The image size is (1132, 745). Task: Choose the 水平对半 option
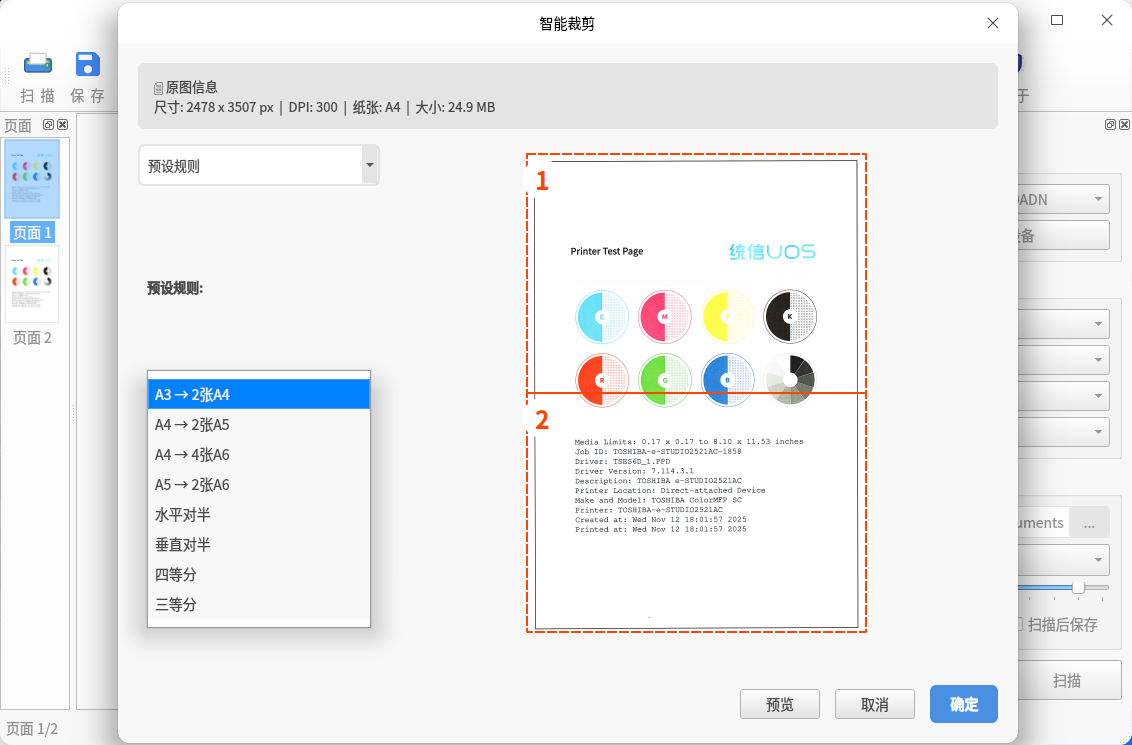pyautogui.click(x=258, y=515)
